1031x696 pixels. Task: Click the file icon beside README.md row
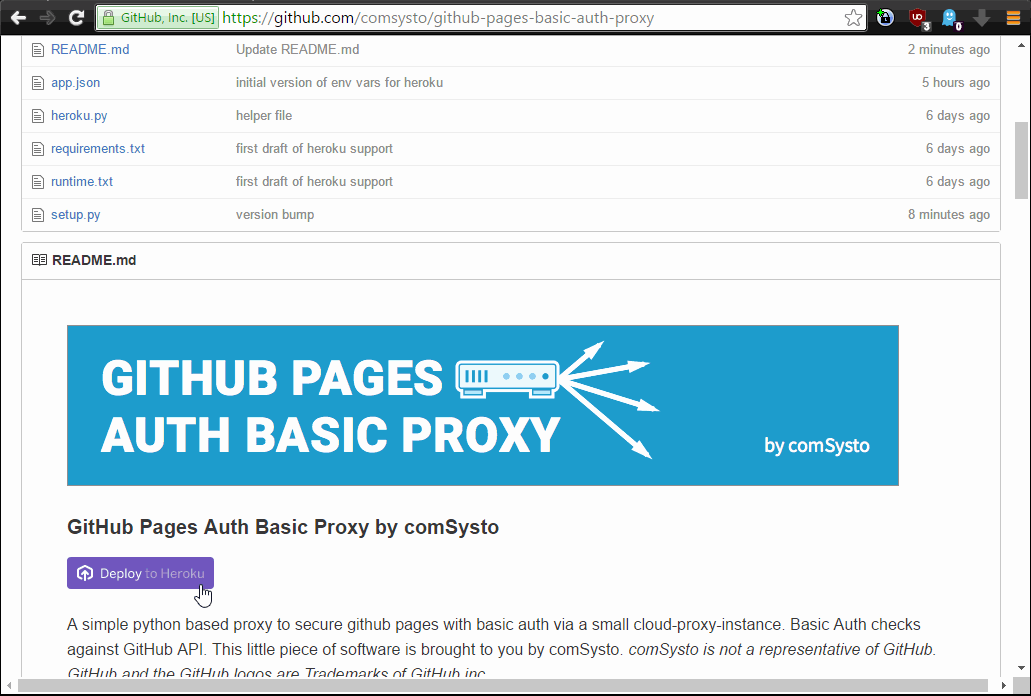[x=38, y=50]
